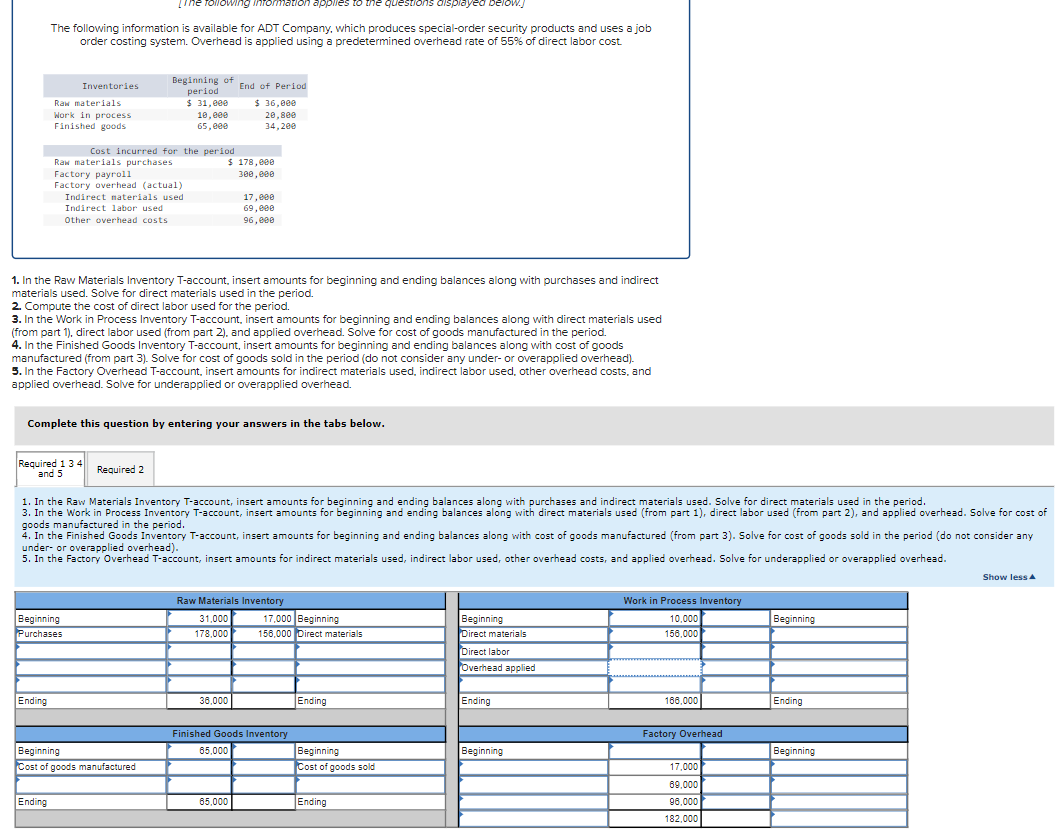Click the Work in Process Inventory header

(x=683, y=601)
